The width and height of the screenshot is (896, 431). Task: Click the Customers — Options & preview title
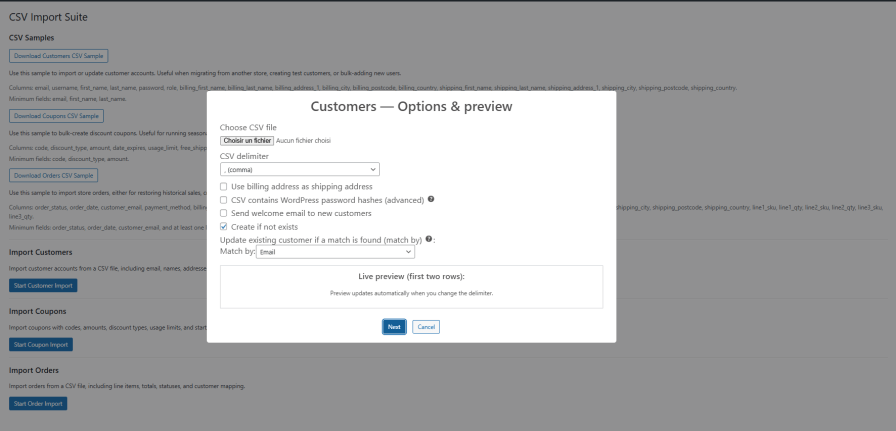[x=411, y=106]
